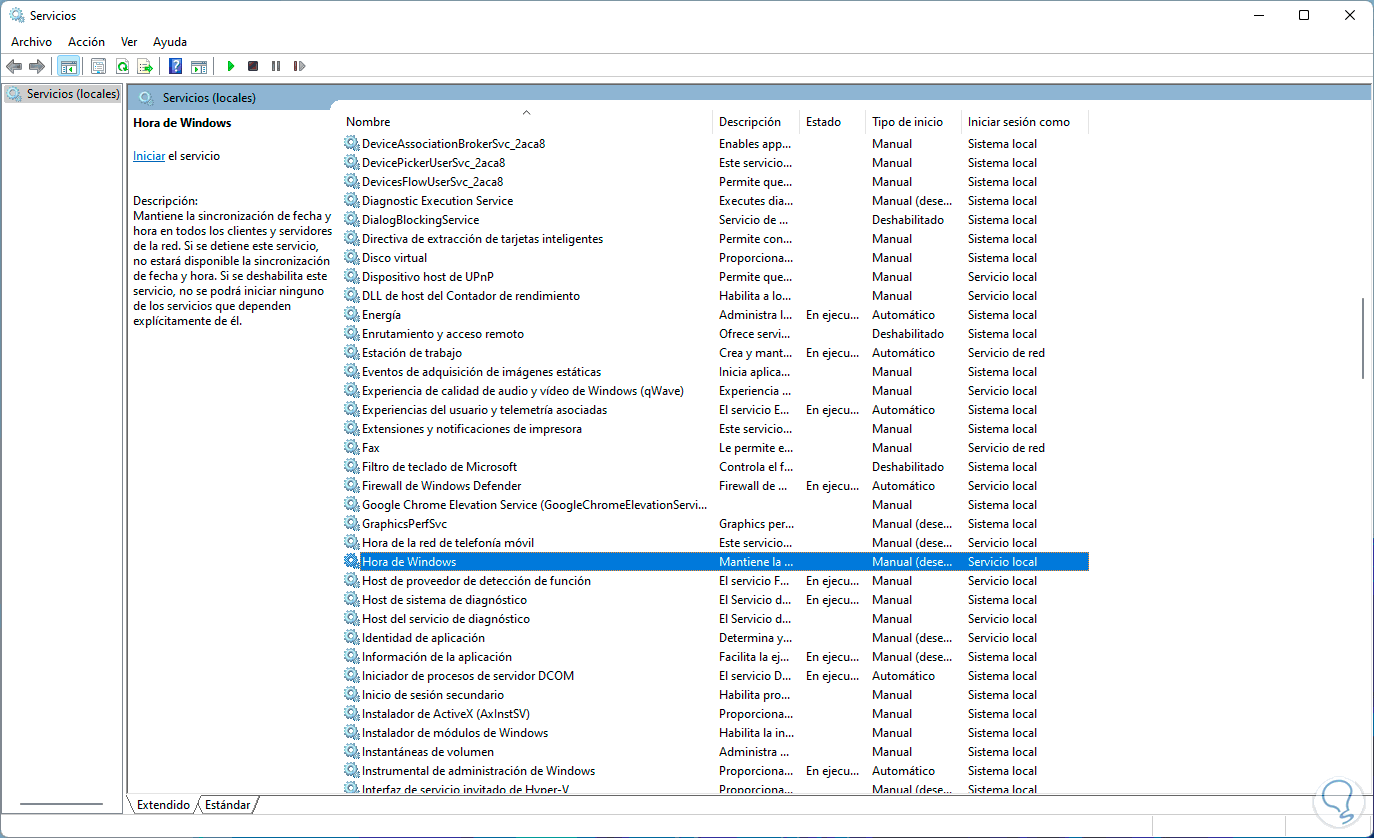Select Iniciador de procesos de servidor DCOM
The height and width of the screenshot is (838, 1374).
point(715,676)
